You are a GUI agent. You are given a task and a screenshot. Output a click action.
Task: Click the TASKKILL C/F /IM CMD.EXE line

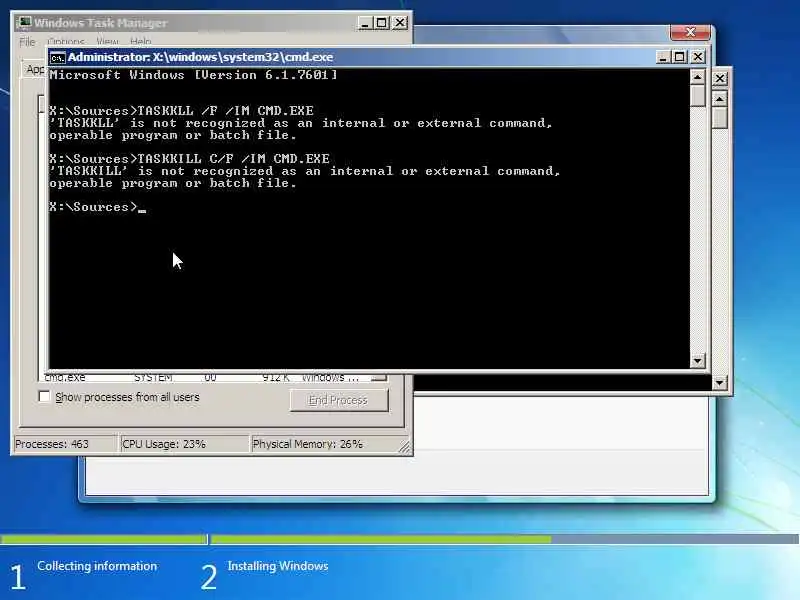click(189, 159)
